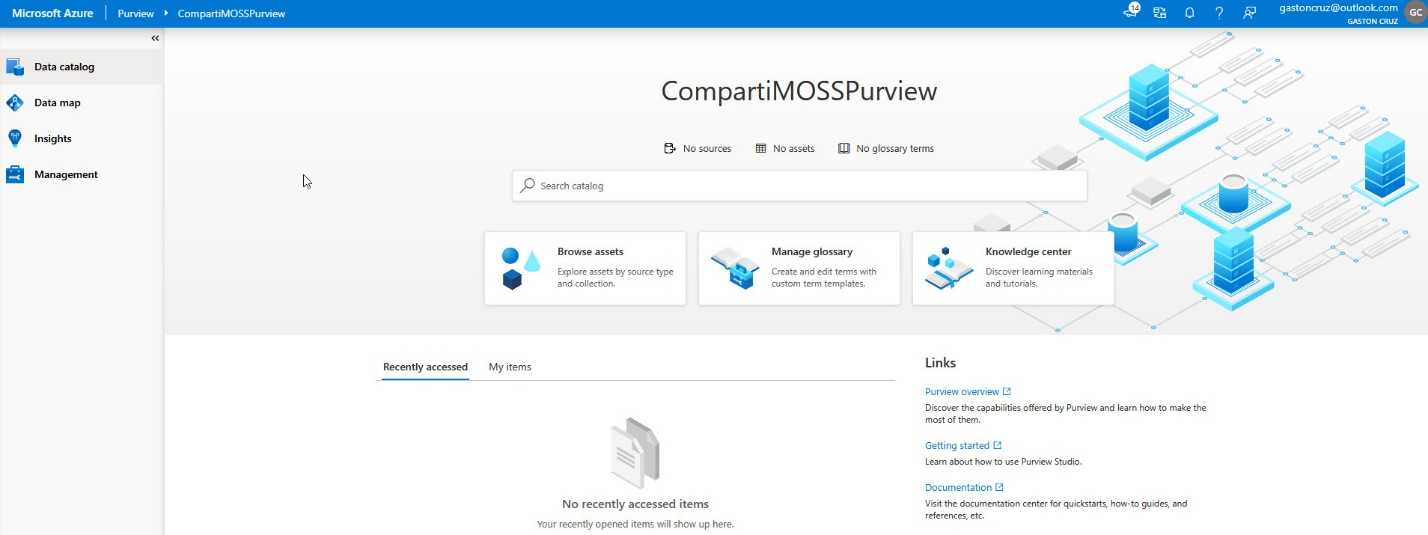Click the Search catalog input field
The image size is (1428, 535).
[x=800, y=186]
